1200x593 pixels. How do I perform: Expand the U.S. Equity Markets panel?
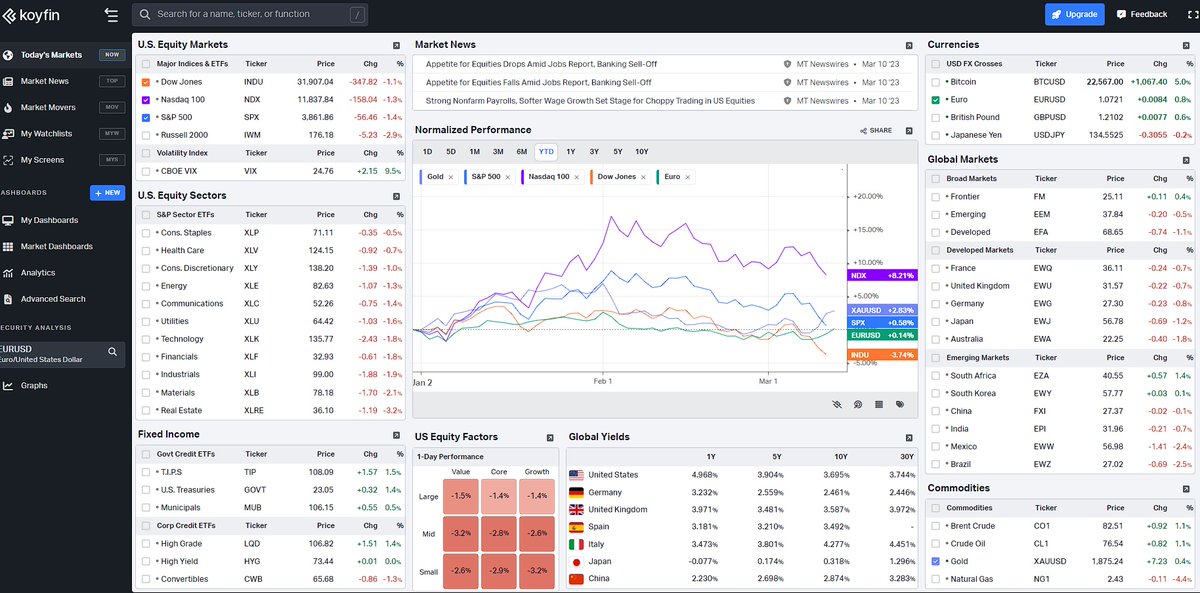coord(396,45)
